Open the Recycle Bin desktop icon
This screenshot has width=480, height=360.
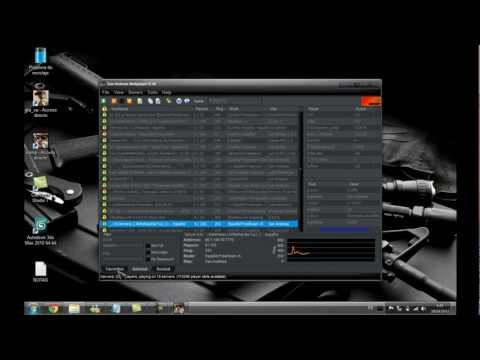[x=40, y=61]
